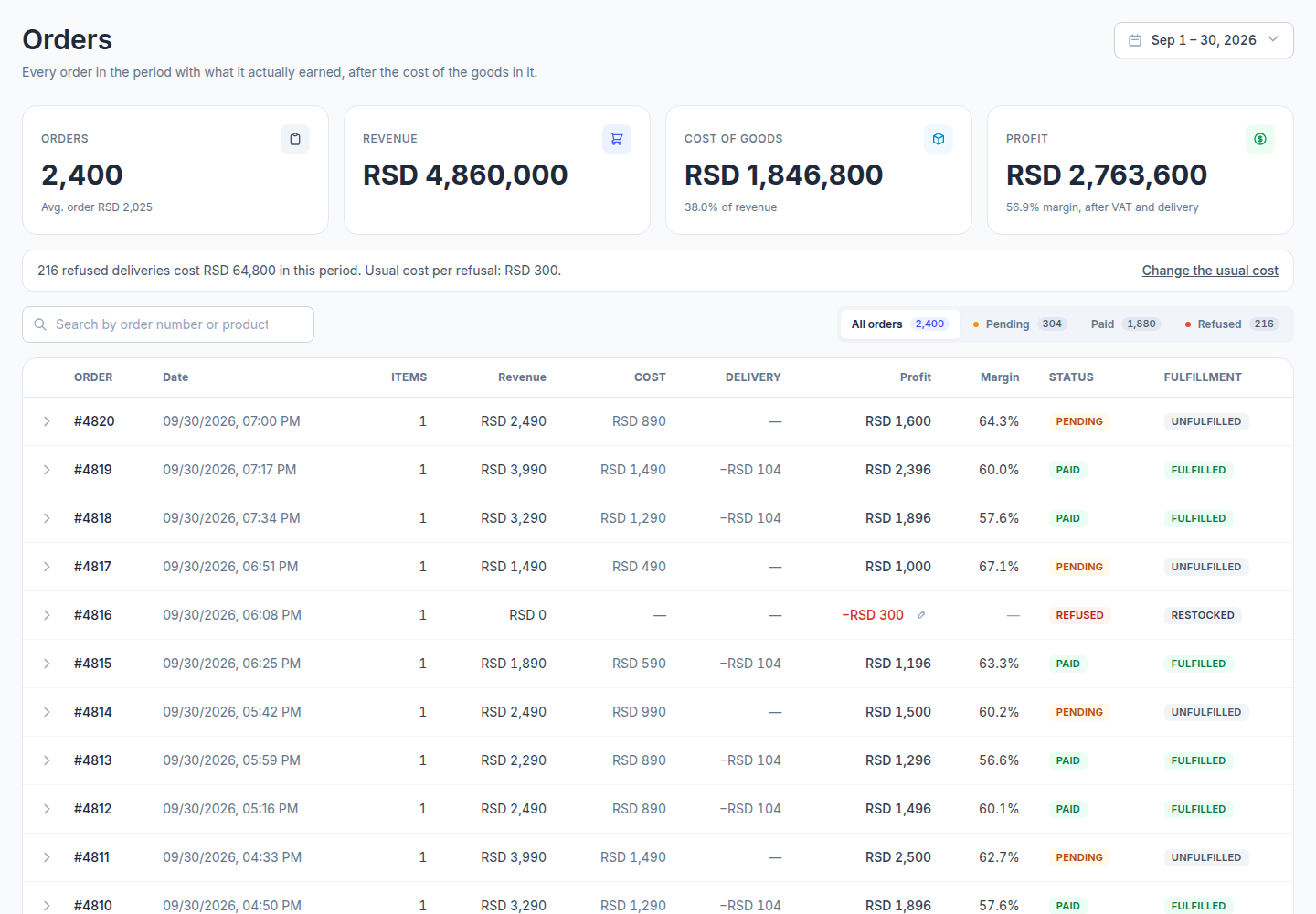Click the REFUSED status badge on #4816
1316x914 pixels.
tap(1079, 615)
